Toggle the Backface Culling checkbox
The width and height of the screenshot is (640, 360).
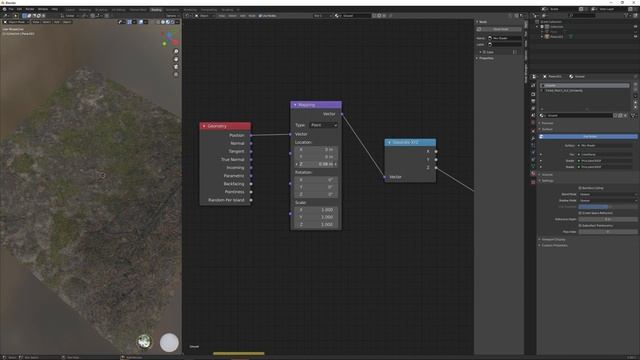tap(580, 188)
